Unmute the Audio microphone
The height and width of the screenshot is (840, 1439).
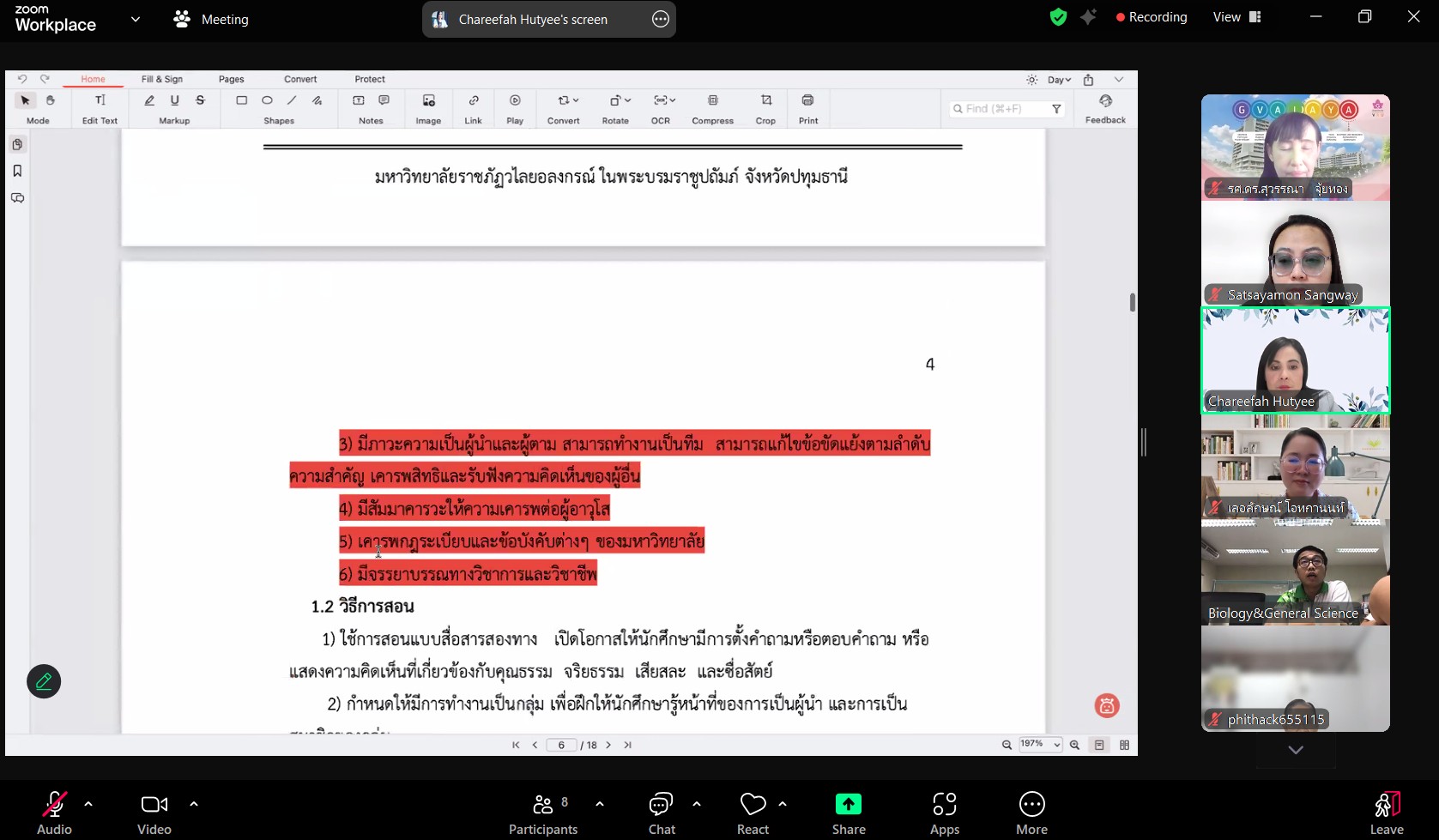[x=54, y=805]
